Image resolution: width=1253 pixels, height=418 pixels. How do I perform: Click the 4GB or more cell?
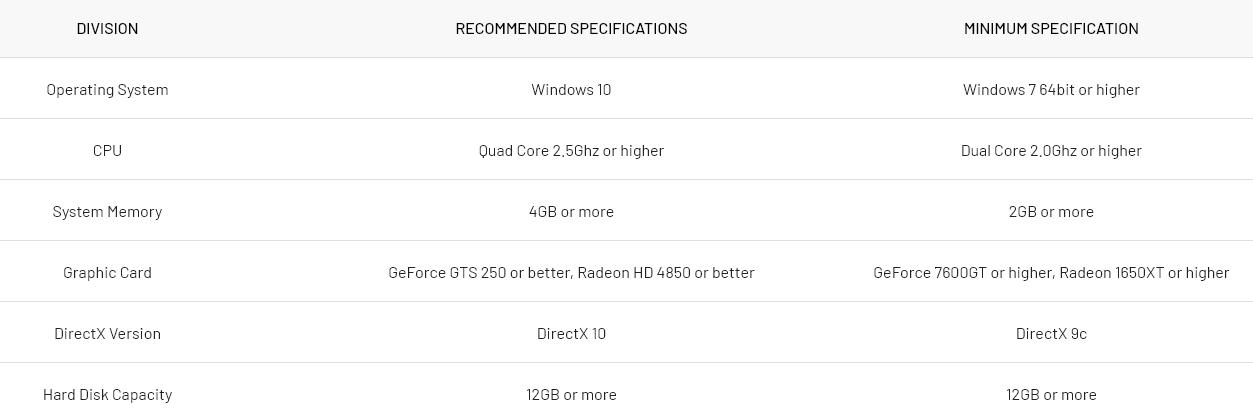[571, 211]
